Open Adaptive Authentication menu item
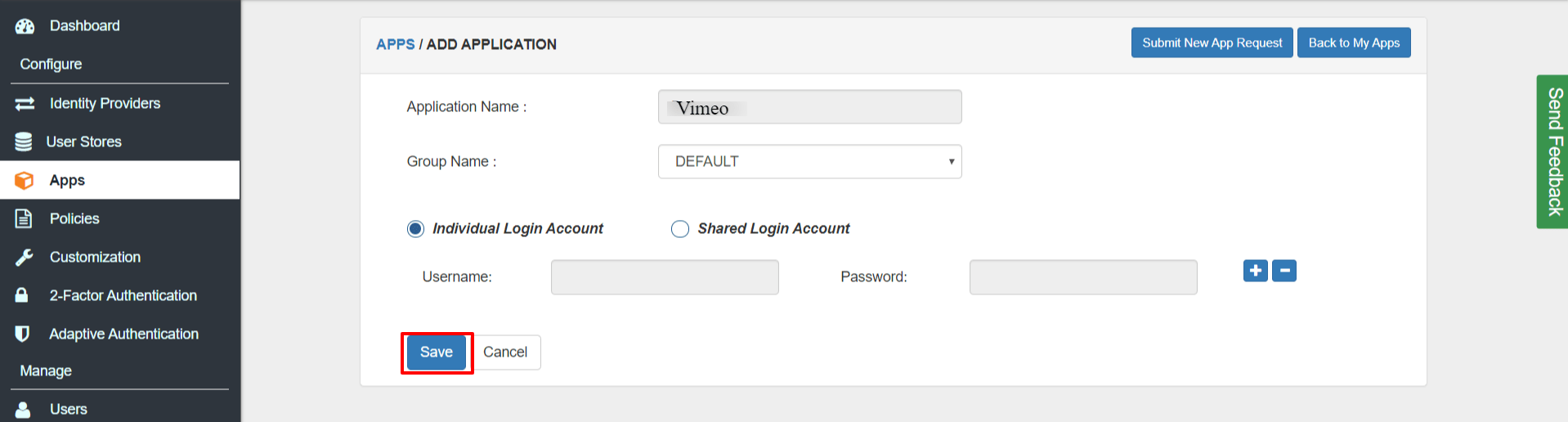The height and width of the screenshot is (422, 1568). [123, 334]
